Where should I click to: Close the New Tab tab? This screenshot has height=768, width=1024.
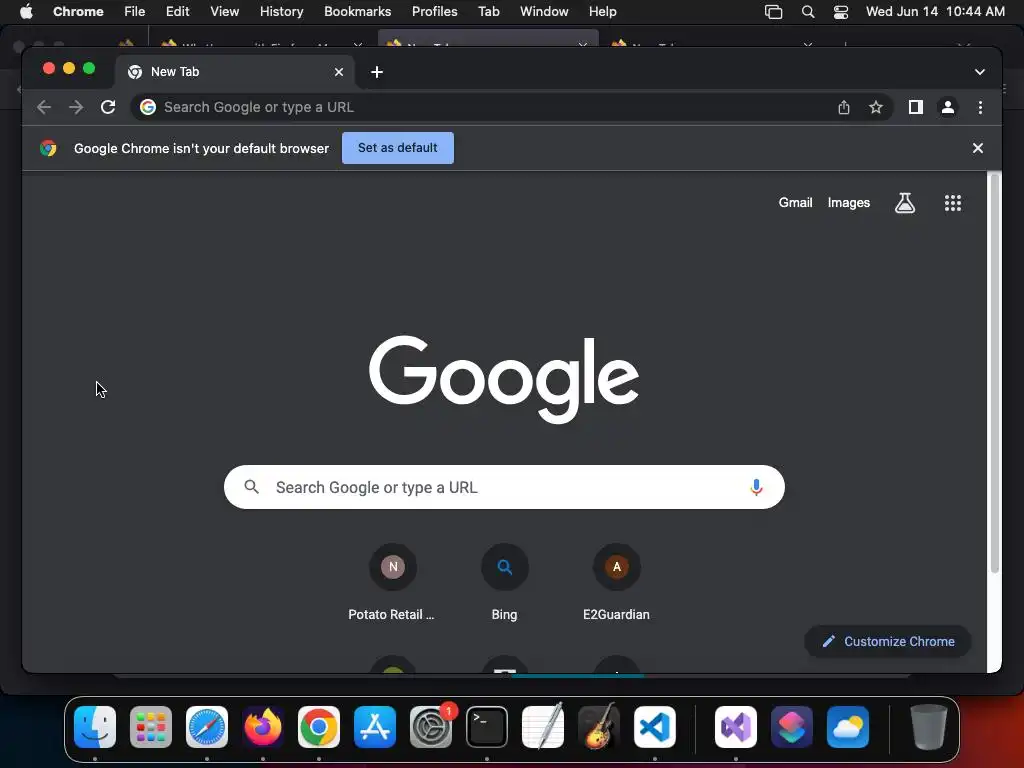pyautogui.click(x=339, y=72)
